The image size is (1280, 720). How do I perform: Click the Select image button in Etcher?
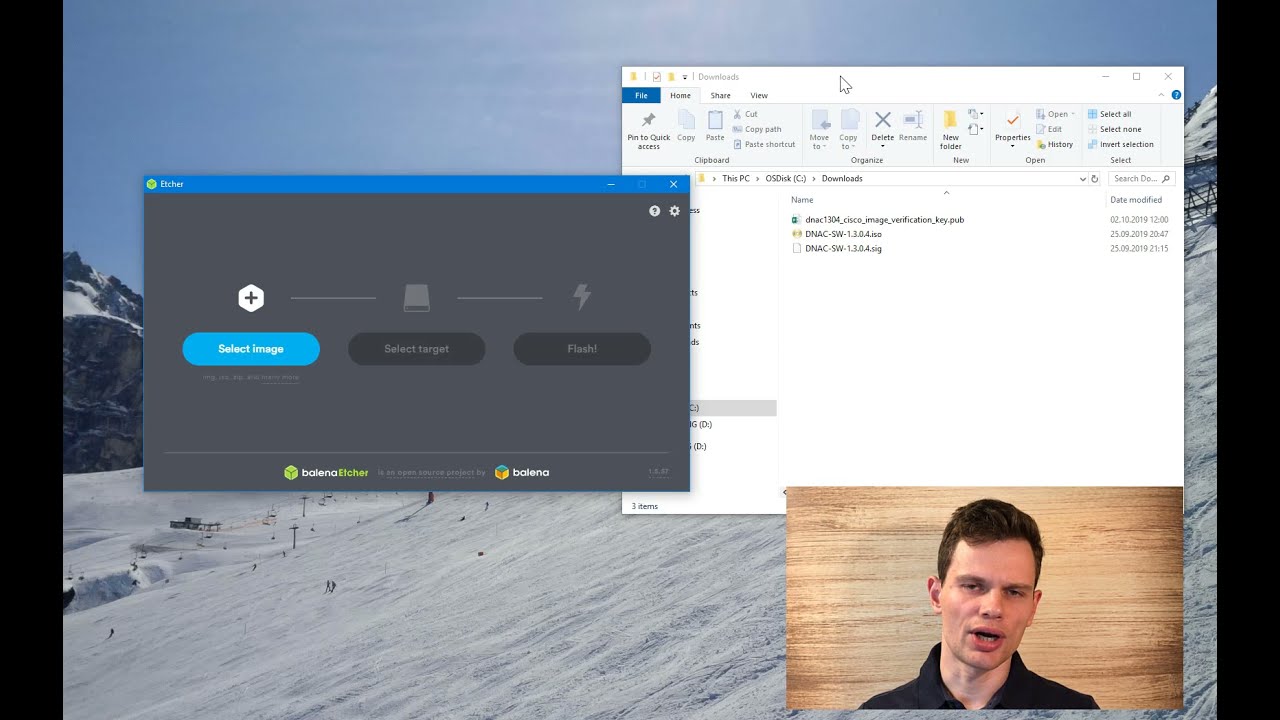[x=251, y=349]
